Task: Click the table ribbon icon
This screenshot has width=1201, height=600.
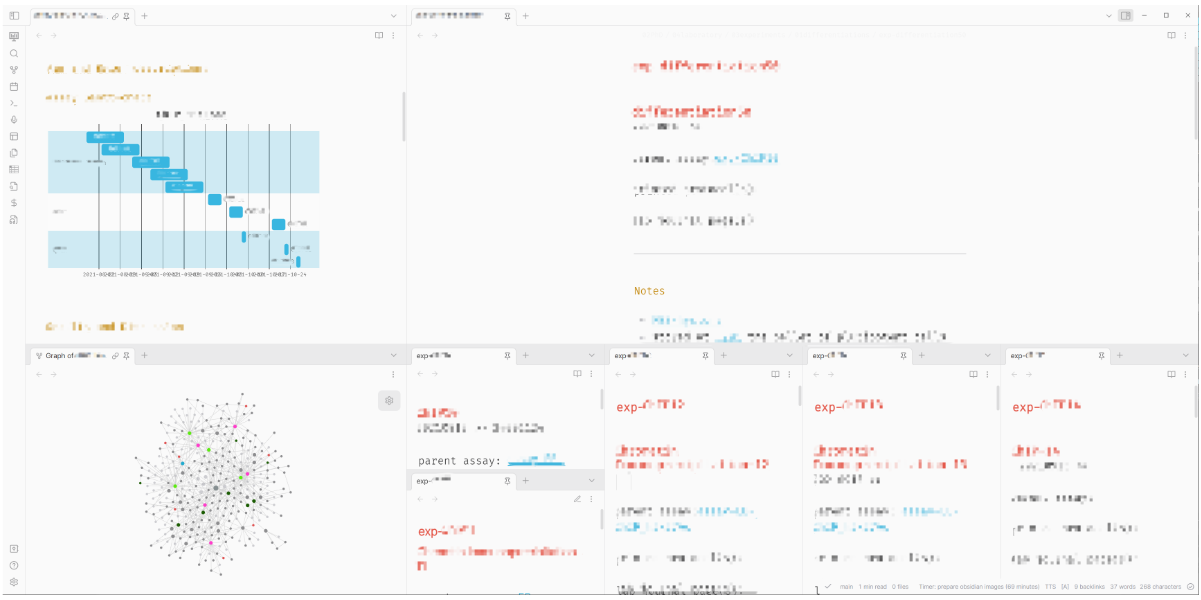Action: [x=14, y=169]
